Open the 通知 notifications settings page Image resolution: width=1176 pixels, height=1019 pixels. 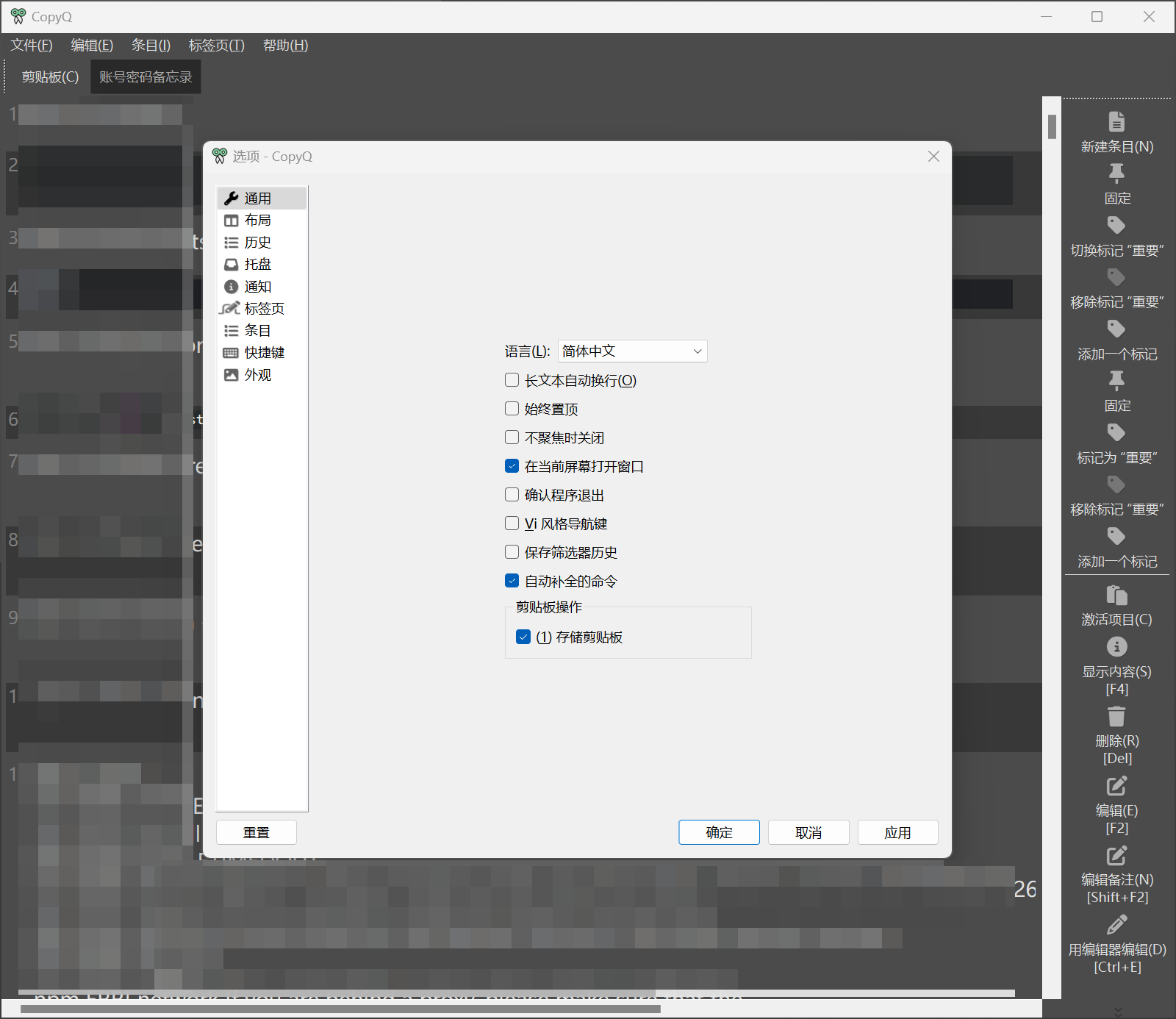[262, 287]
